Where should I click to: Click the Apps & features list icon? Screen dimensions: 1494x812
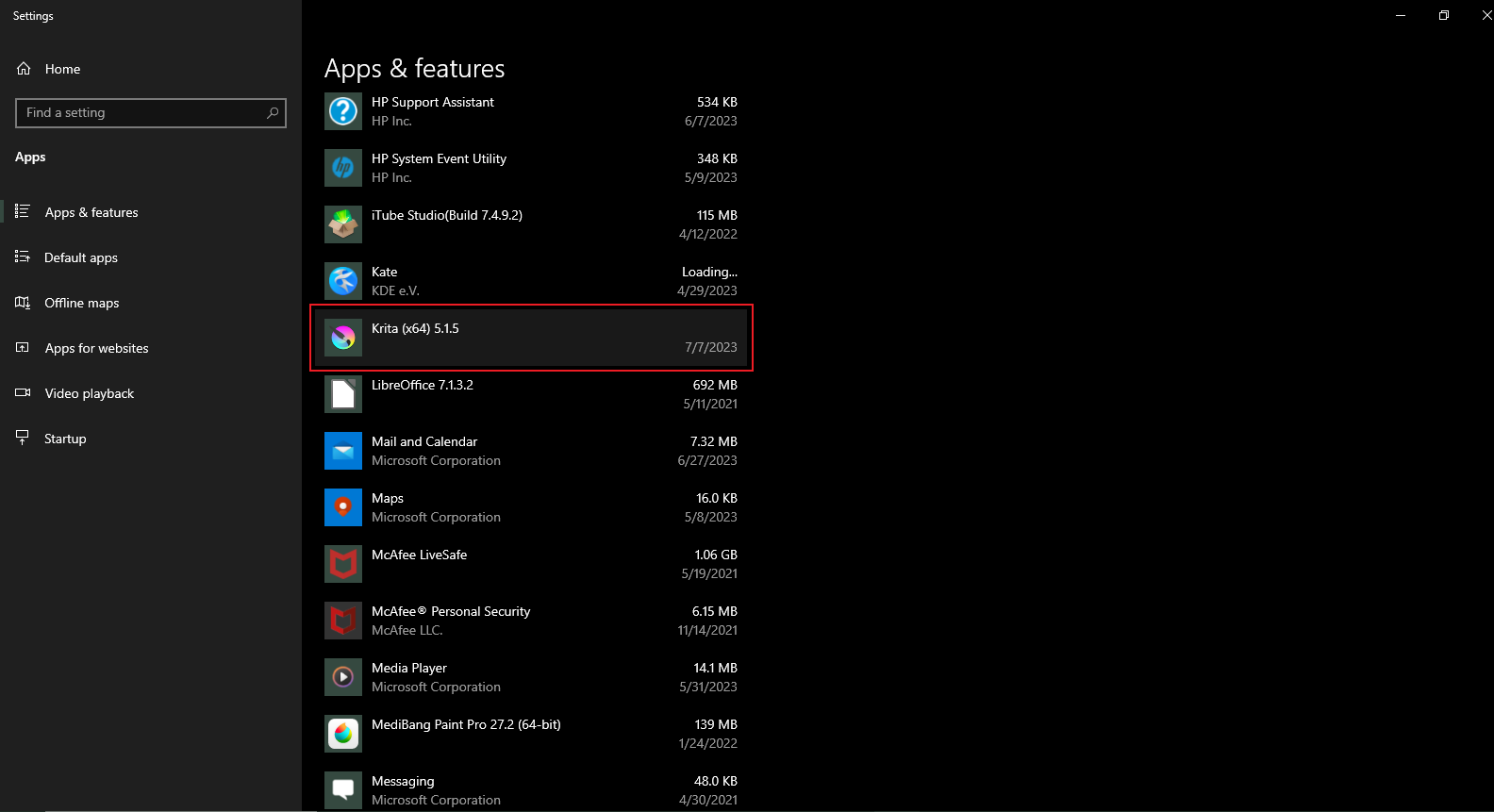tap(23, 211)
